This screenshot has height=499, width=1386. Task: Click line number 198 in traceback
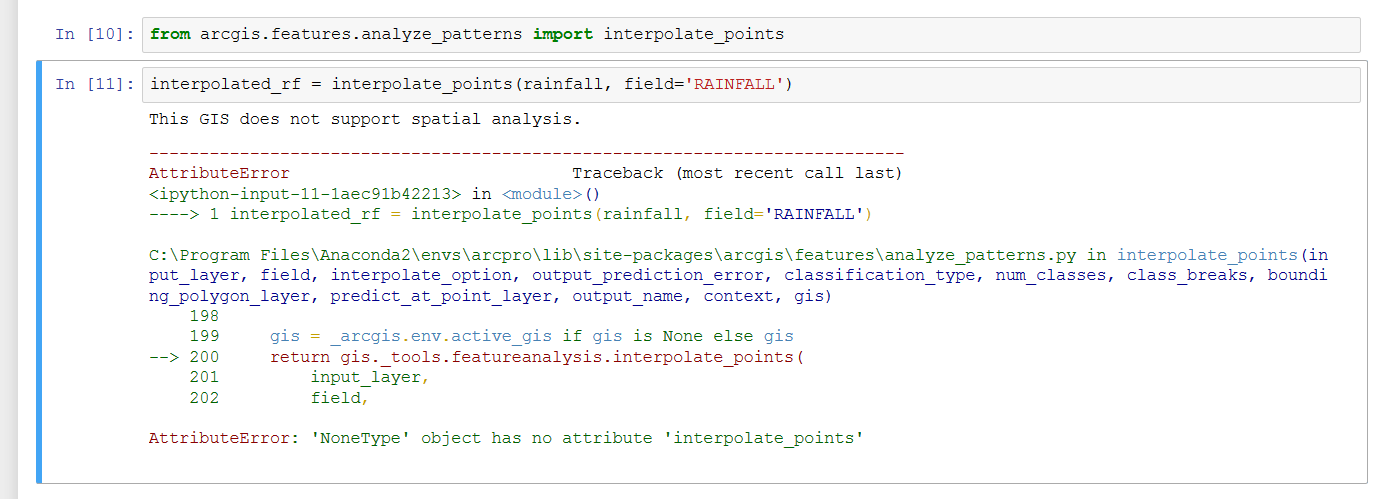pos(203,316)
